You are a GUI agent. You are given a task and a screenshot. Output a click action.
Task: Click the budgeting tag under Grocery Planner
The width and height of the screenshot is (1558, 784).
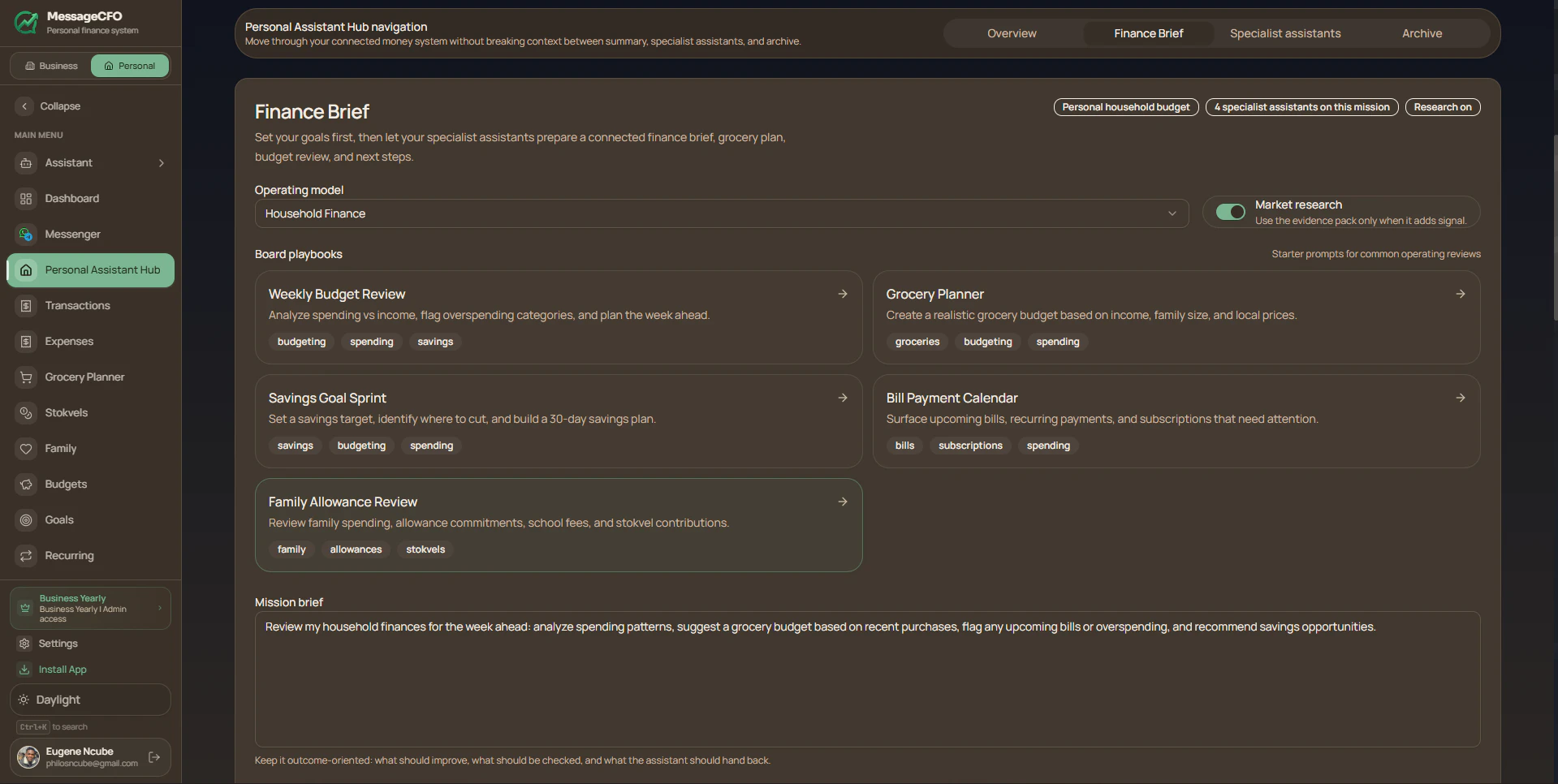[x=987, y=342]
